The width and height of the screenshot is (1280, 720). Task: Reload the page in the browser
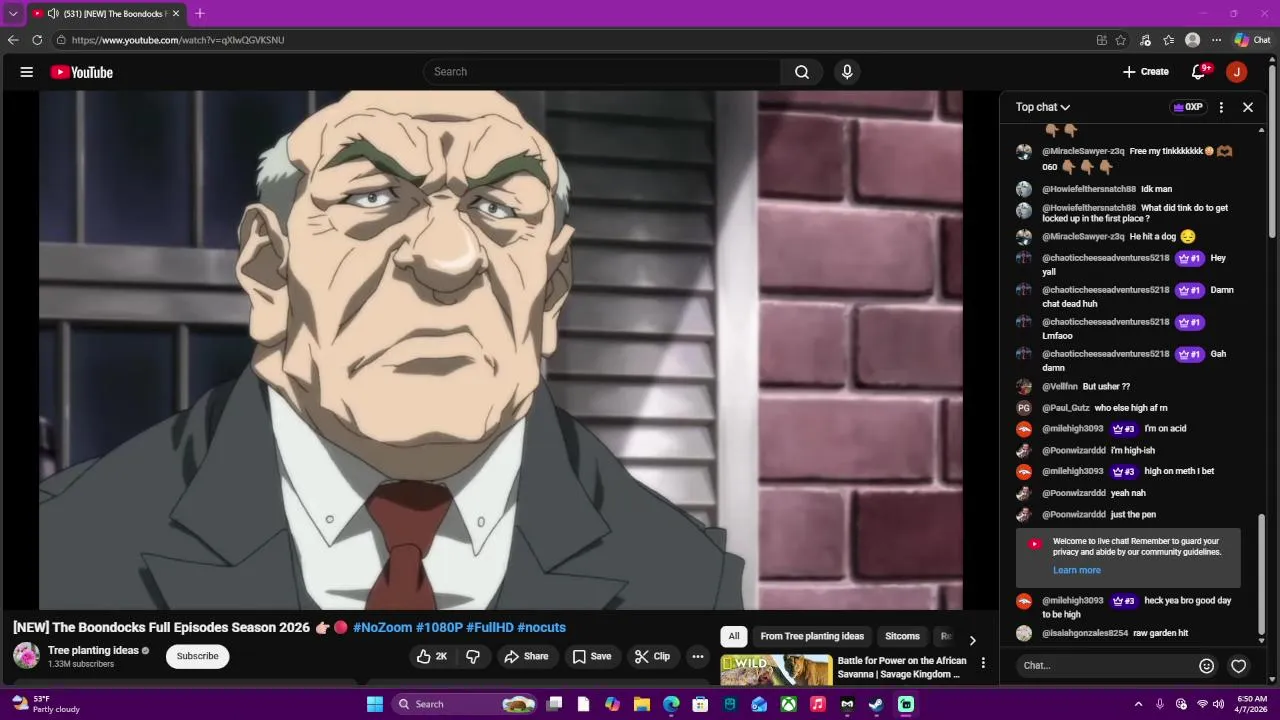[x=37, y=40]
